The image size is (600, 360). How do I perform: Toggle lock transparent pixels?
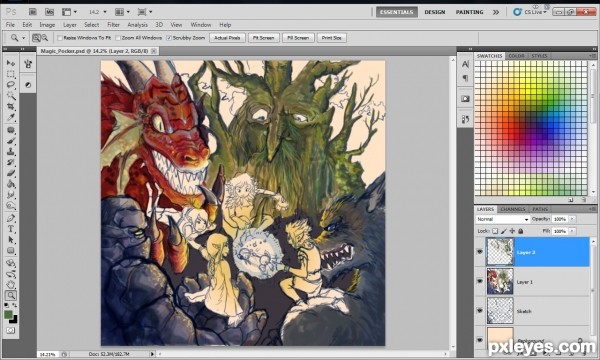495,231
